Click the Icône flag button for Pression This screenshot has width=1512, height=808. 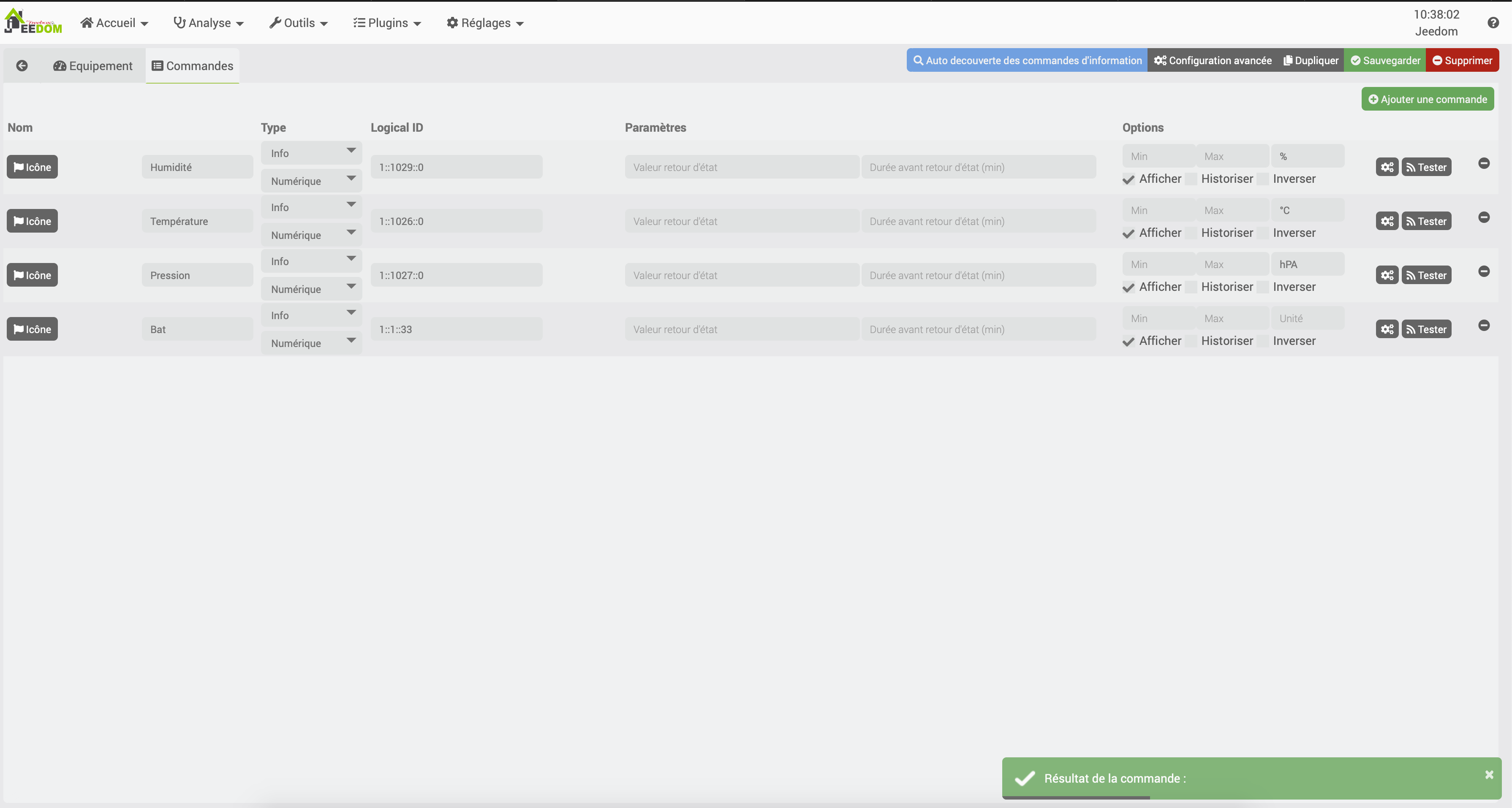pyautogui.click(x=32, y=275)
